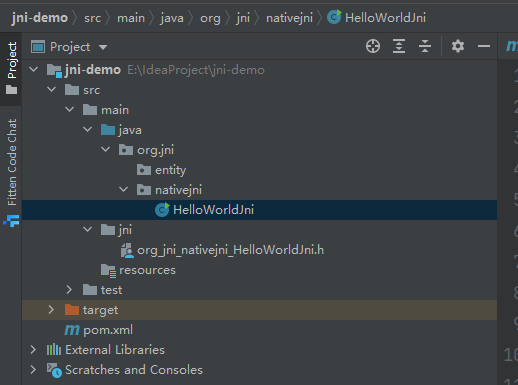Collapse the jni-demo root node
518x385 pixels.
coord(34,69)
